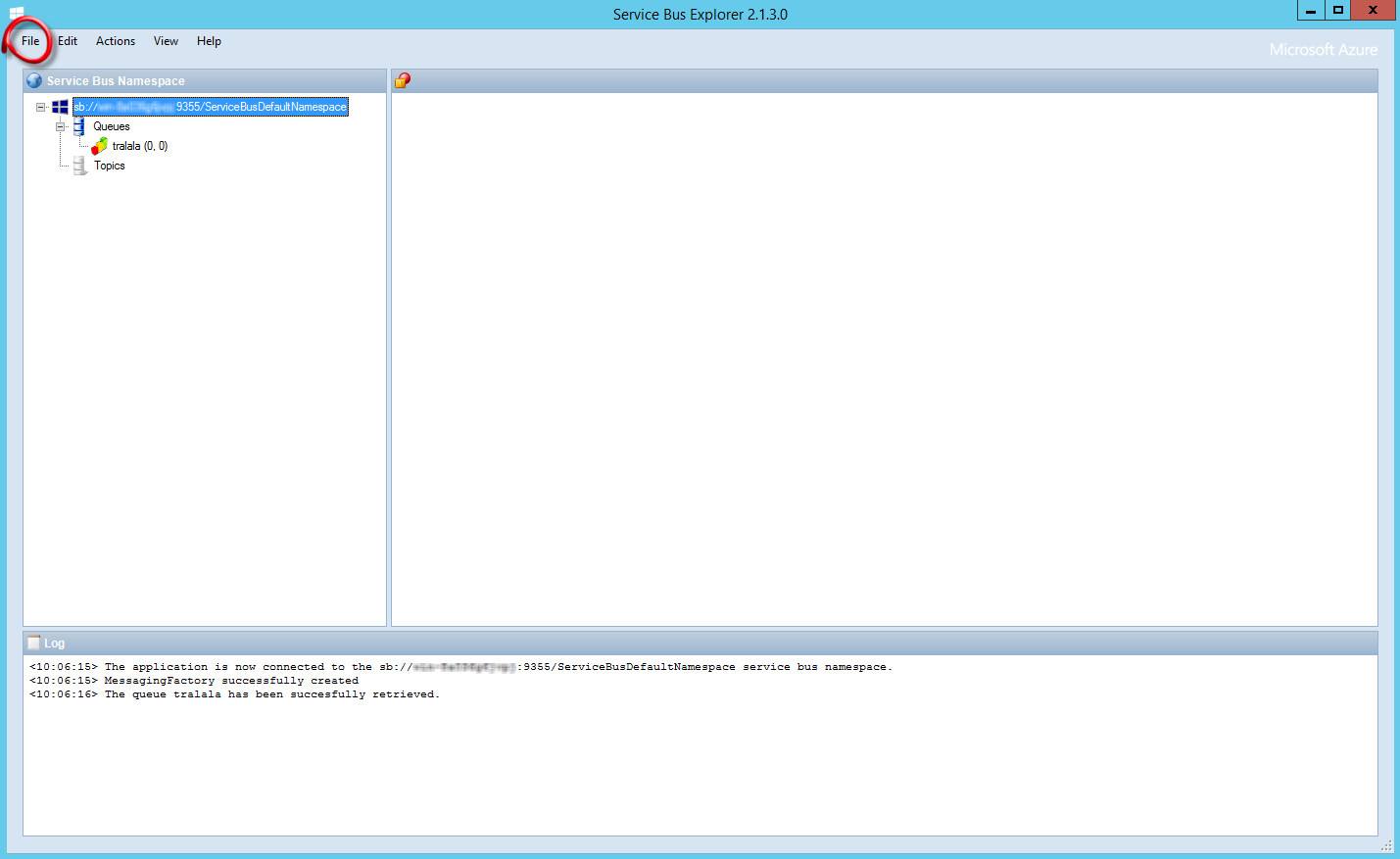
Task: Click the Windows logo icon on the namespace node
Action: (x=60, y=107)
